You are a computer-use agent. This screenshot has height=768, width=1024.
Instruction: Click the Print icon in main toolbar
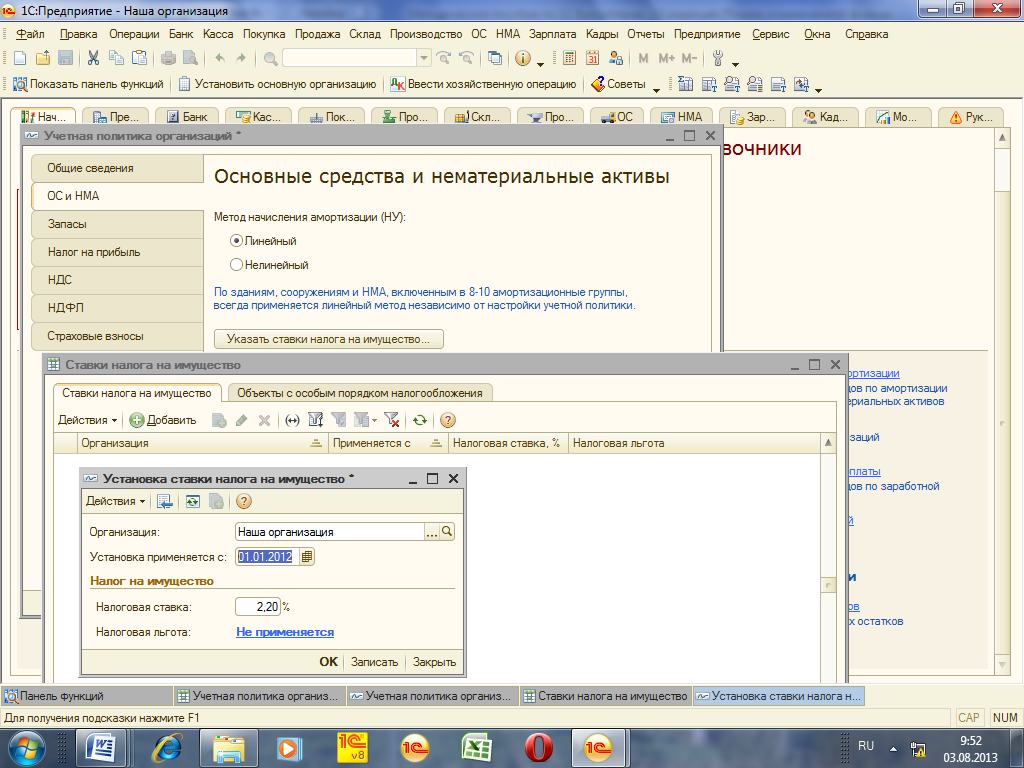pyautogui.click(x=168, y=58)
